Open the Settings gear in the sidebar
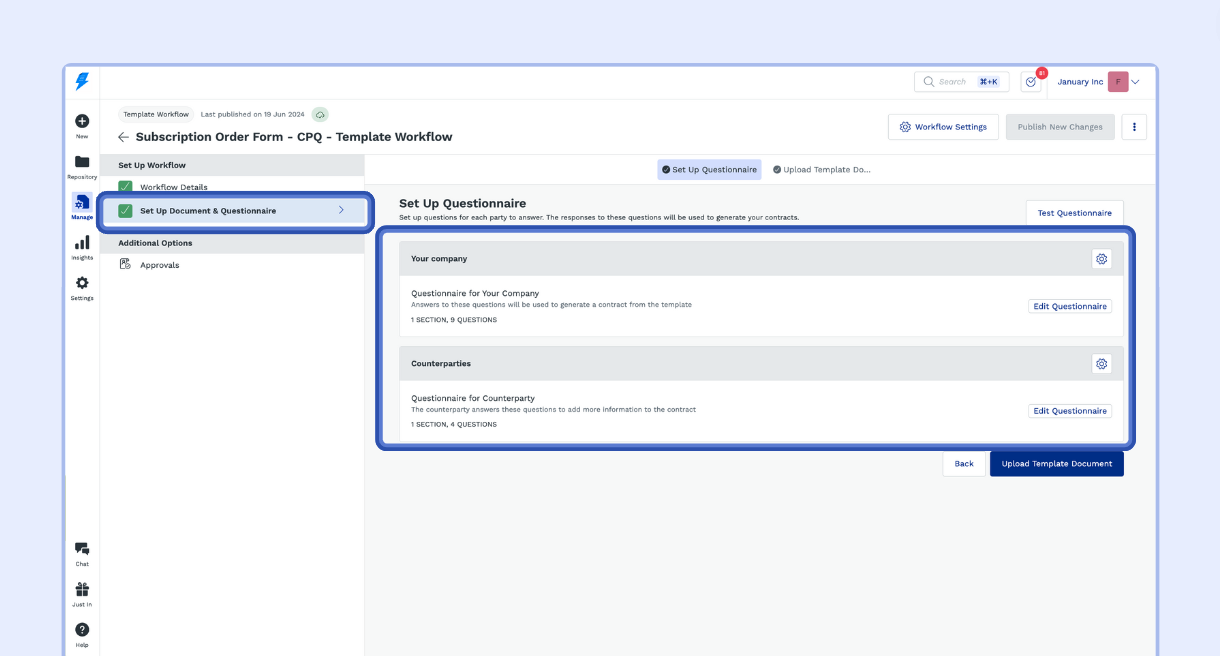Screen dimensions: 1220x656 tap(82, 283)
